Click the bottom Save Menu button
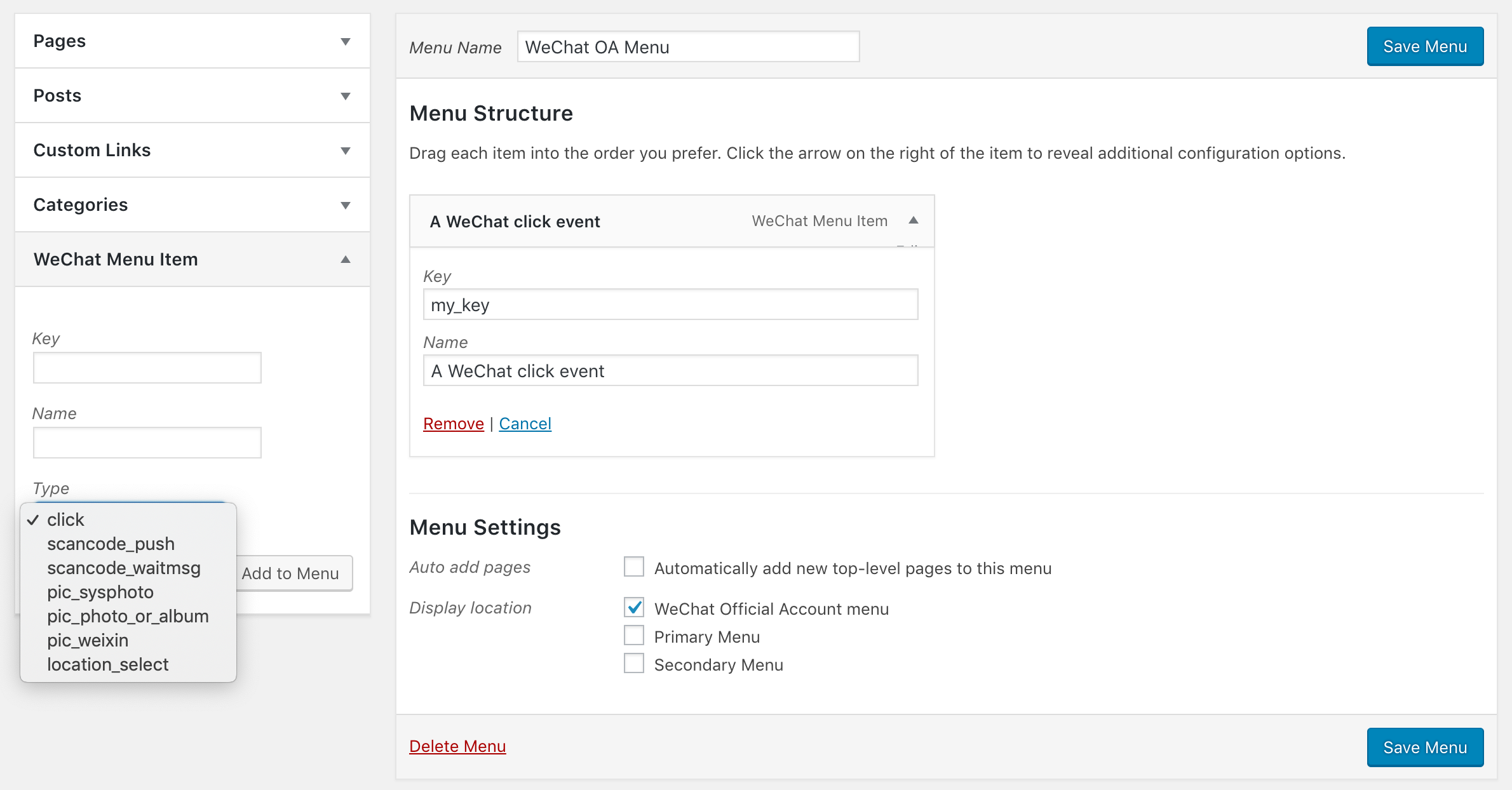1512x790 pixels. pyautogui.click(x=1425, y=747)
